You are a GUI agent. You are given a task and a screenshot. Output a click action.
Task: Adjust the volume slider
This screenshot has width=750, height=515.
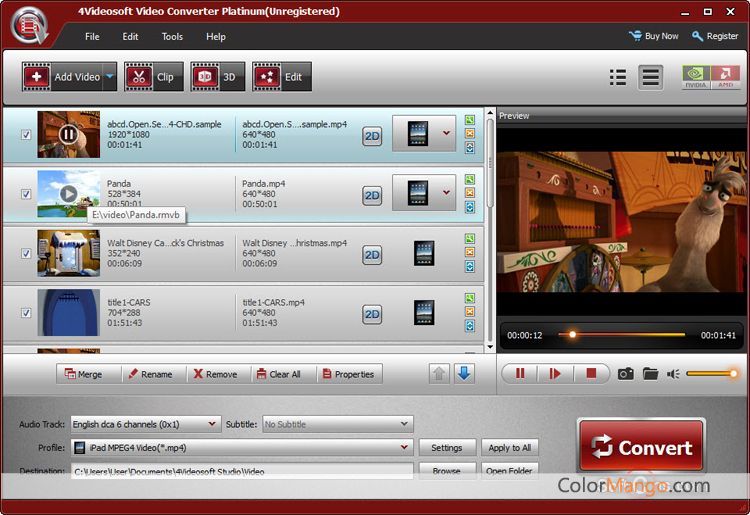click(712, 373)
